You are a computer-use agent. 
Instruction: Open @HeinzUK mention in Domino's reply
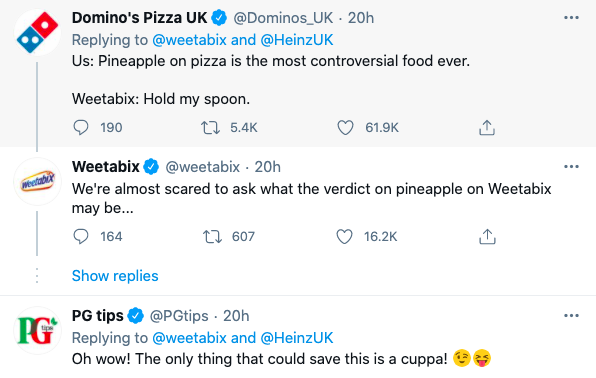point(297,40)
